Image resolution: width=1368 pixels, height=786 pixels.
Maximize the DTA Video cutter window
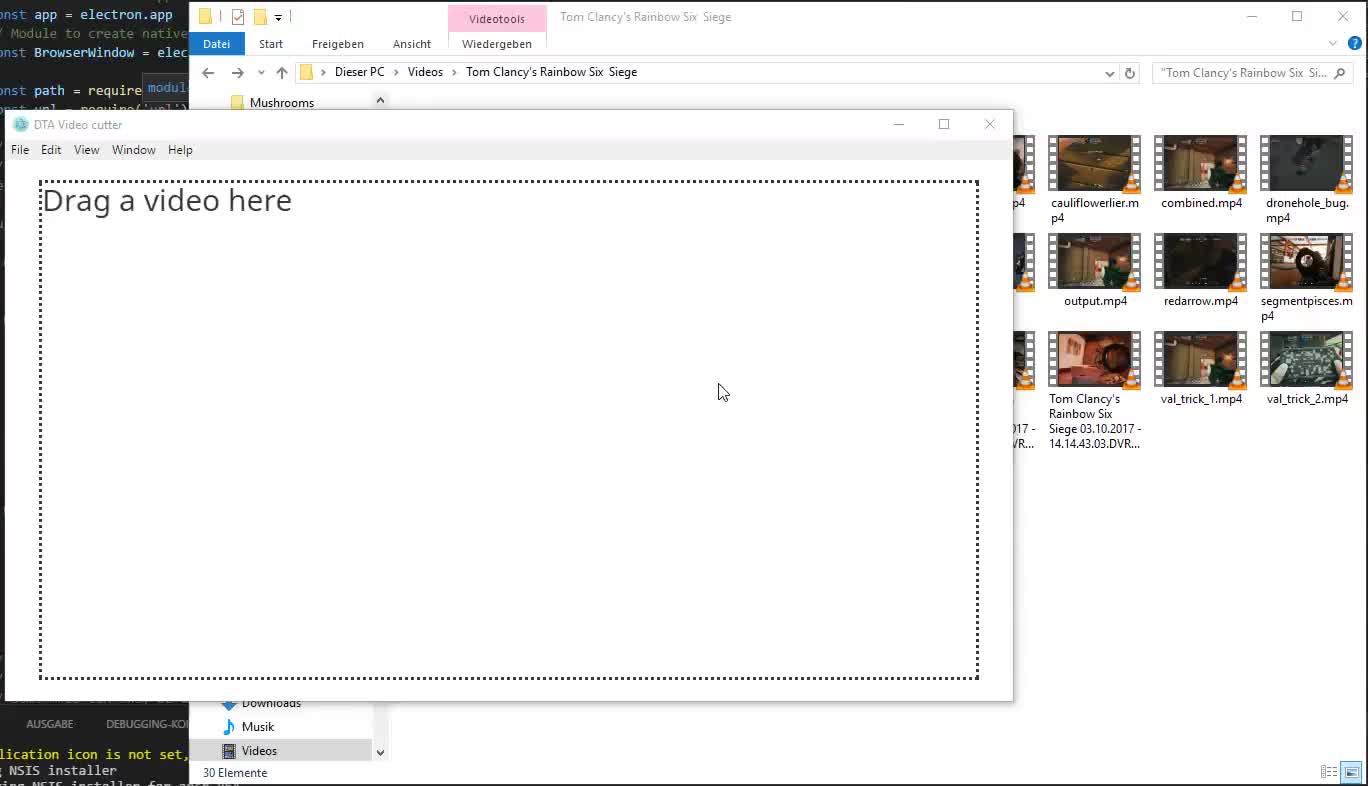[x=943, y=124]
